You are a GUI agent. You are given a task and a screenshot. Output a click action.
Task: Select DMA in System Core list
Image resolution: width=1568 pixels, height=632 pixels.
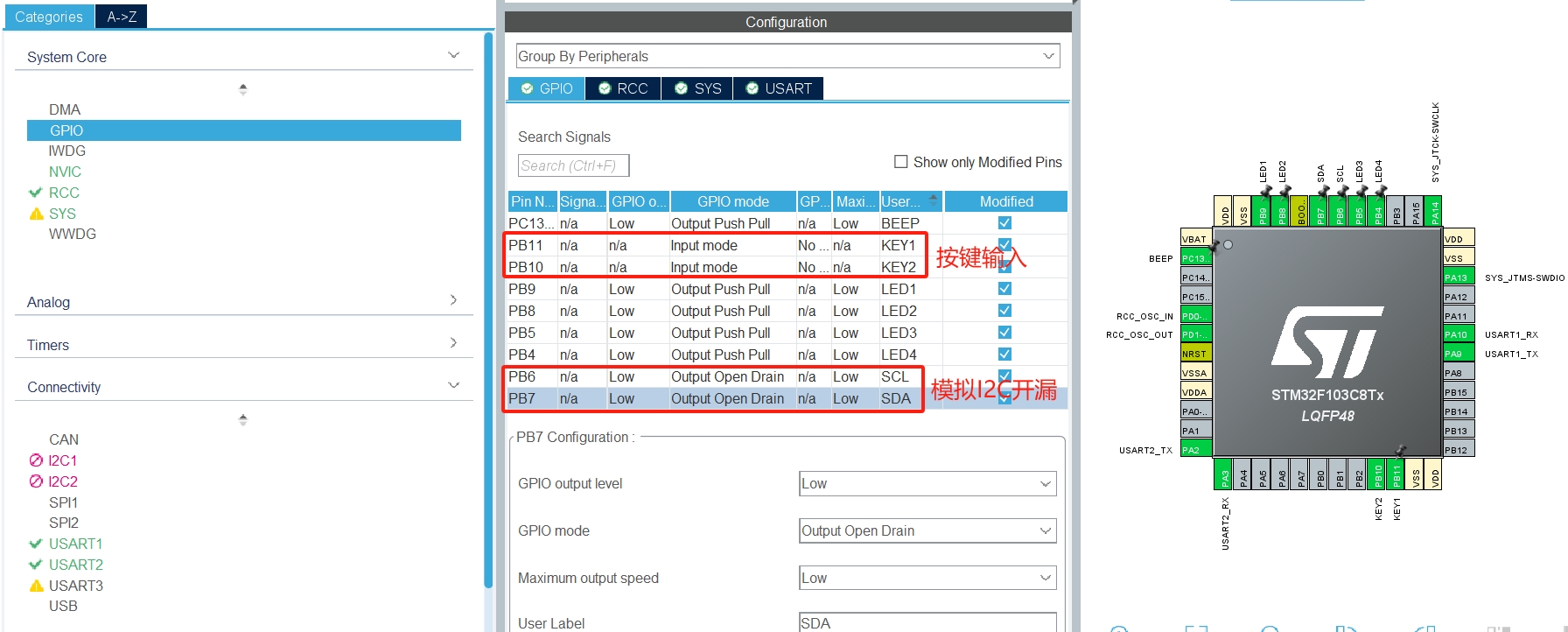[65, 109]
